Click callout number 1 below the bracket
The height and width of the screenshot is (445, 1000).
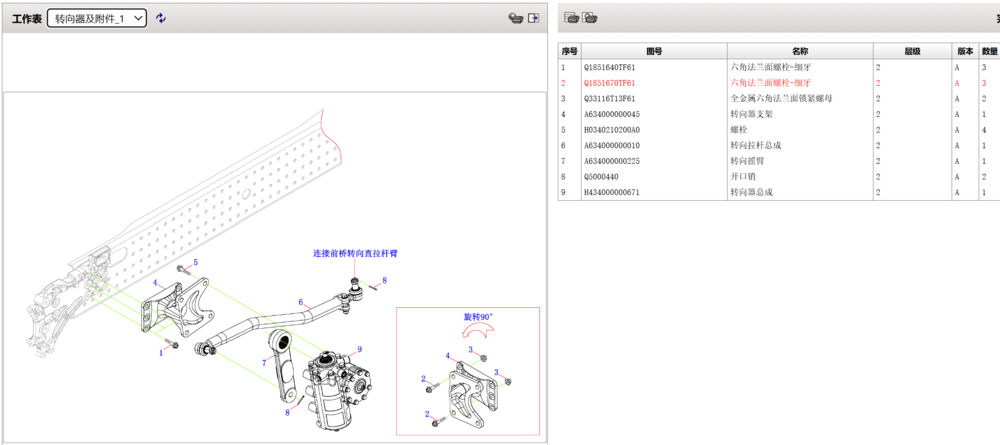(x=160, y=353)
